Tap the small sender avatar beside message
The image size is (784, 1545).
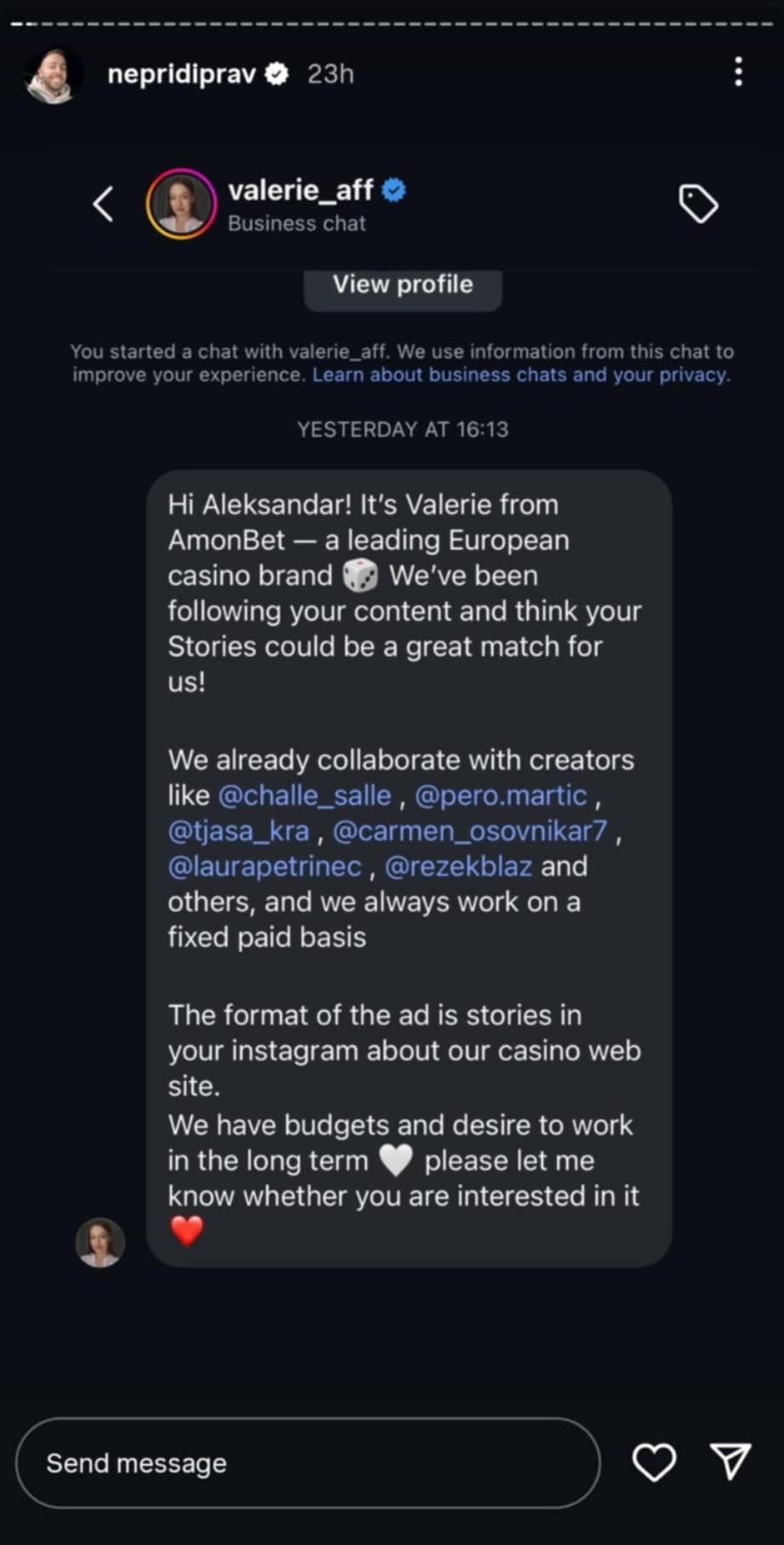[100, 1241]
